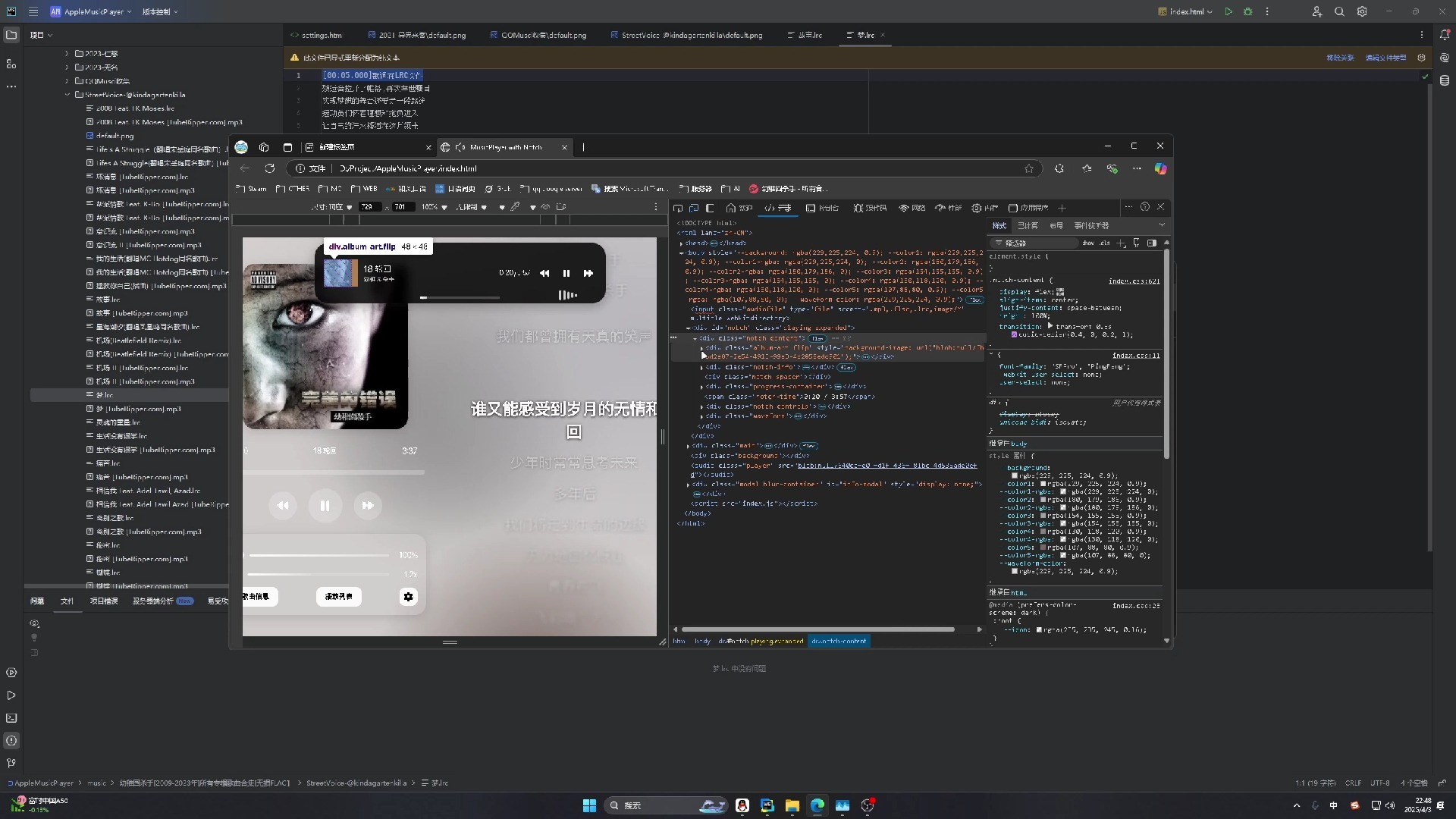Viewport: 1456px width, 819px height.
Task: Select default.png in project tree
Action: tap(115, 136)
